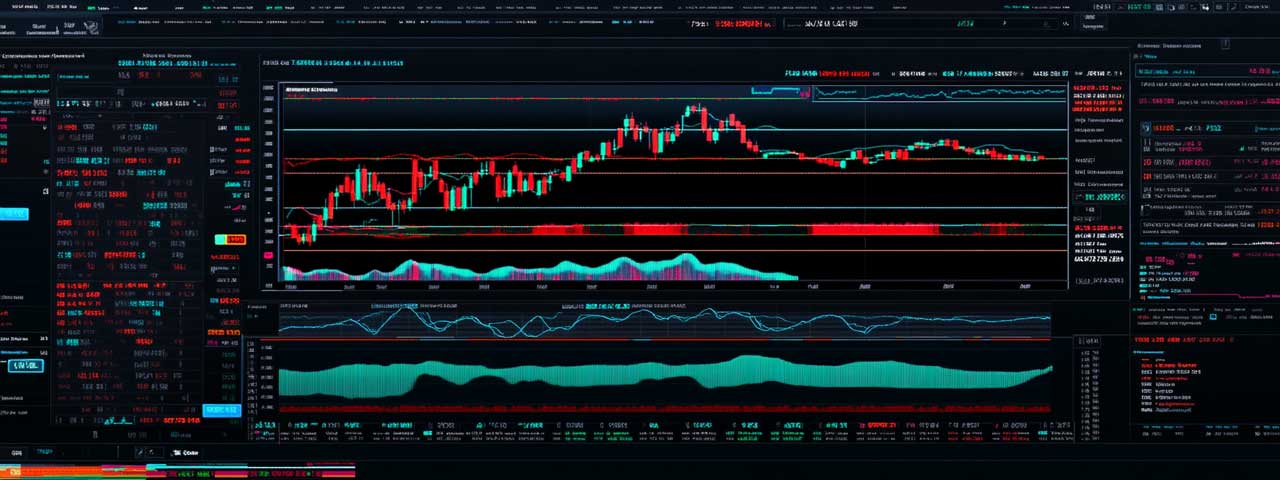The width and height of the screenshot is (1280, 480).
Task: Click the cyan outlined button in lower left panel
Action: pyautogui.click(x=25, y=365)
